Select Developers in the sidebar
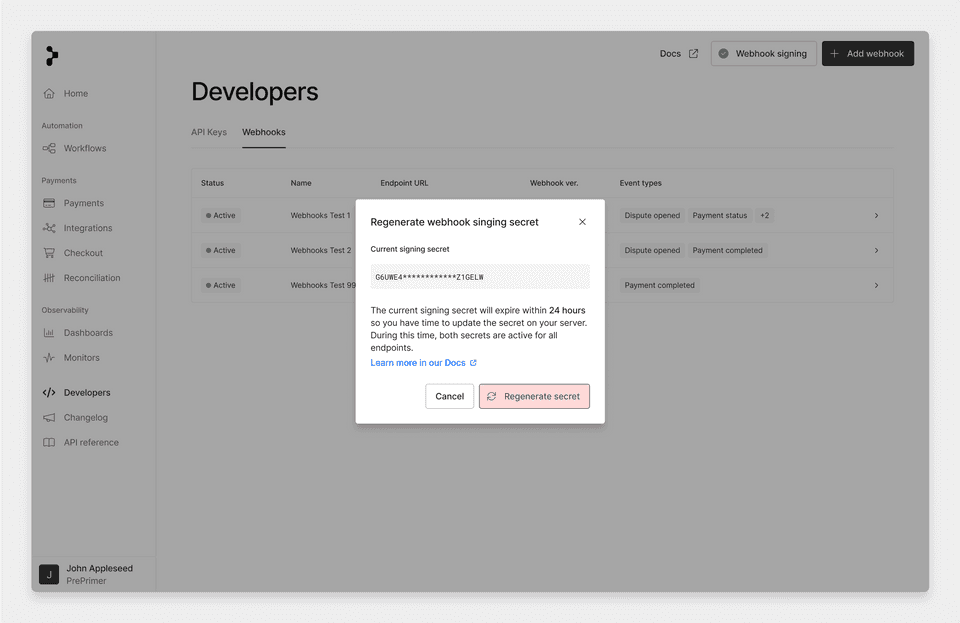 tap(87, 393)
